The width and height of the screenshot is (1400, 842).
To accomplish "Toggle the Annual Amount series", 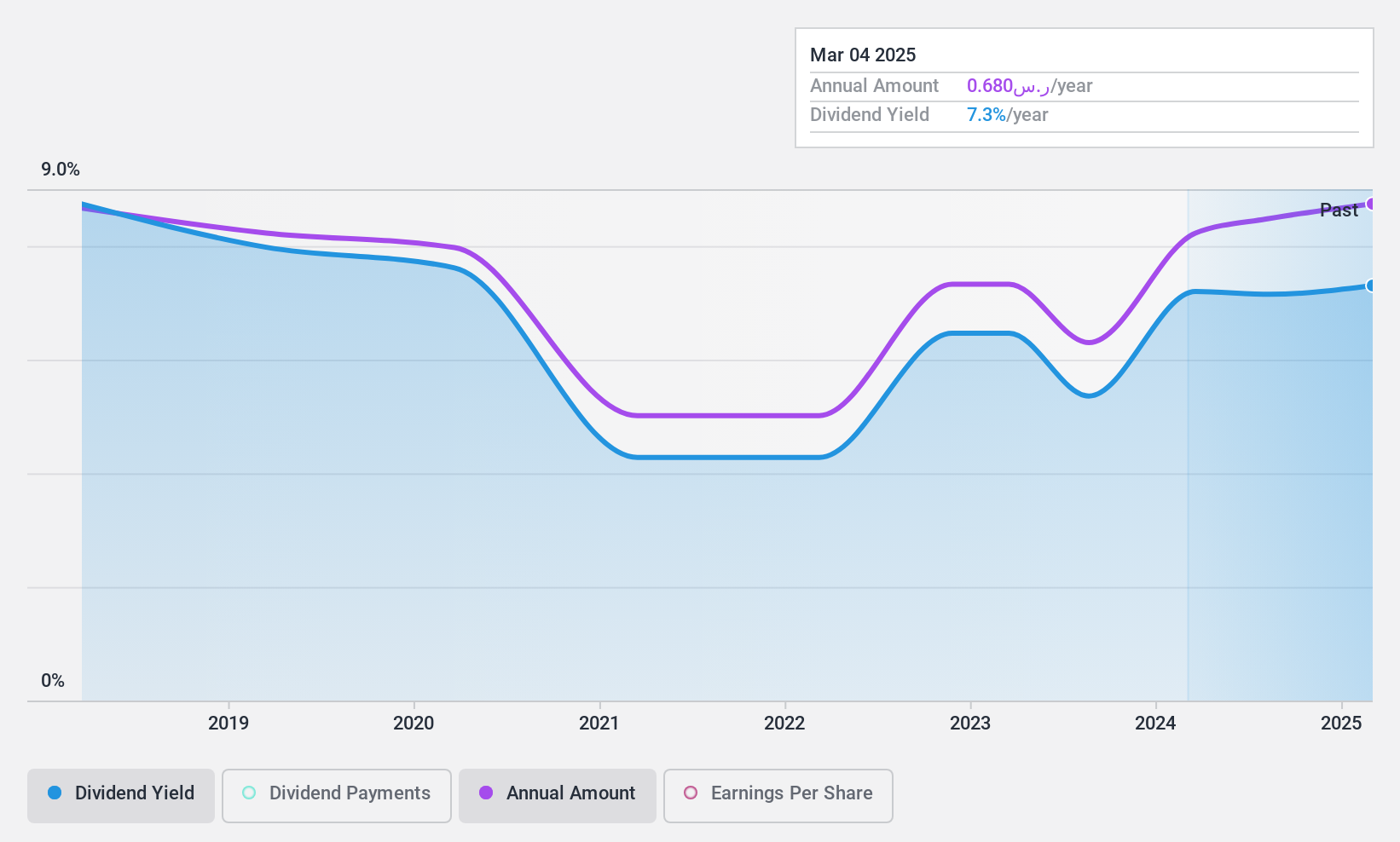I will 557,795.
